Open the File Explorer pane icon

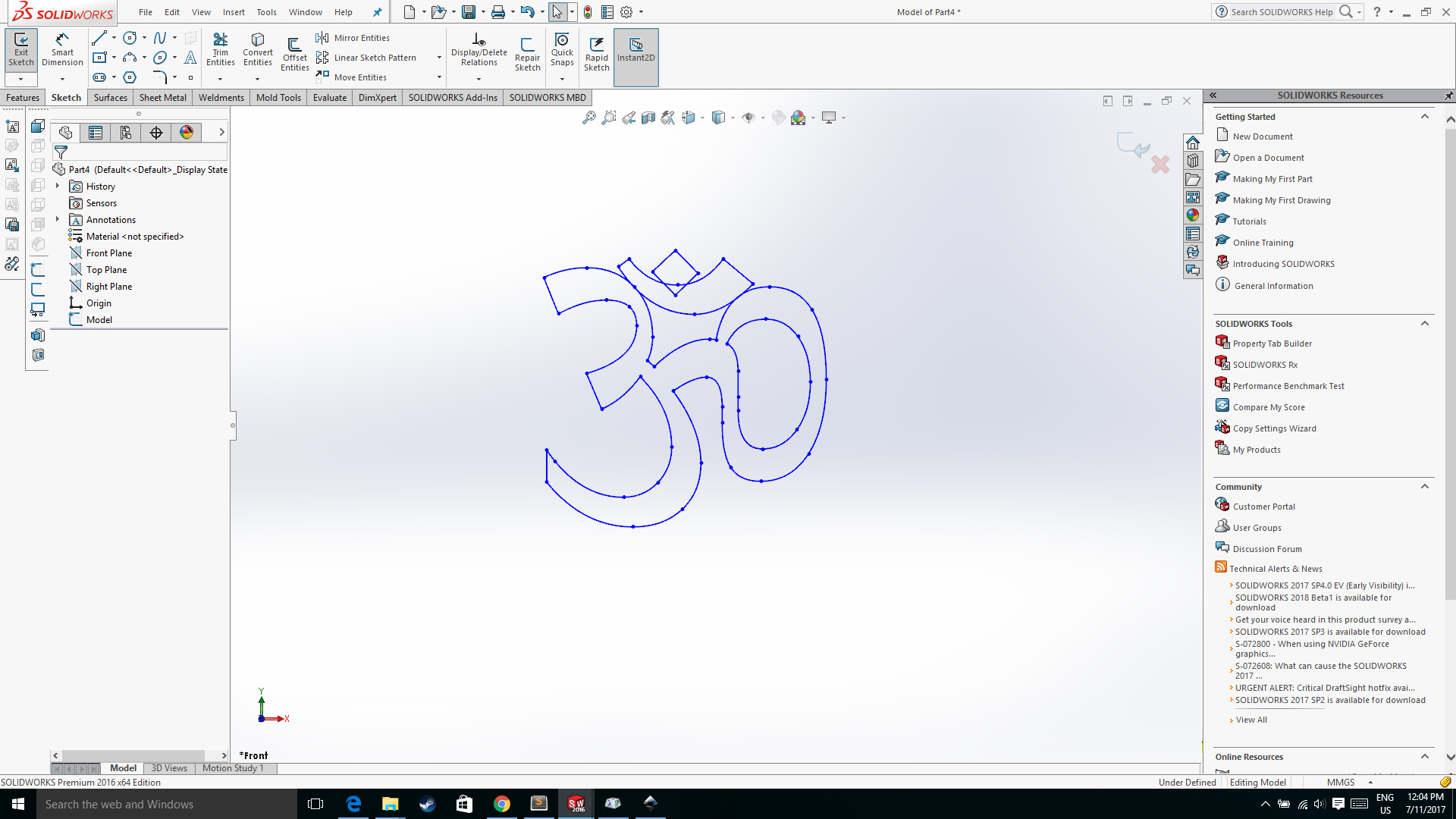(x=1193, y=179)
